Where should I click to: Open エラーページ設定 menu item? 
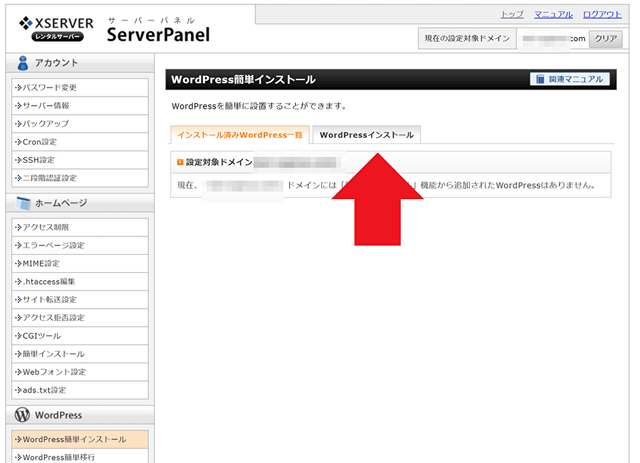80,245
